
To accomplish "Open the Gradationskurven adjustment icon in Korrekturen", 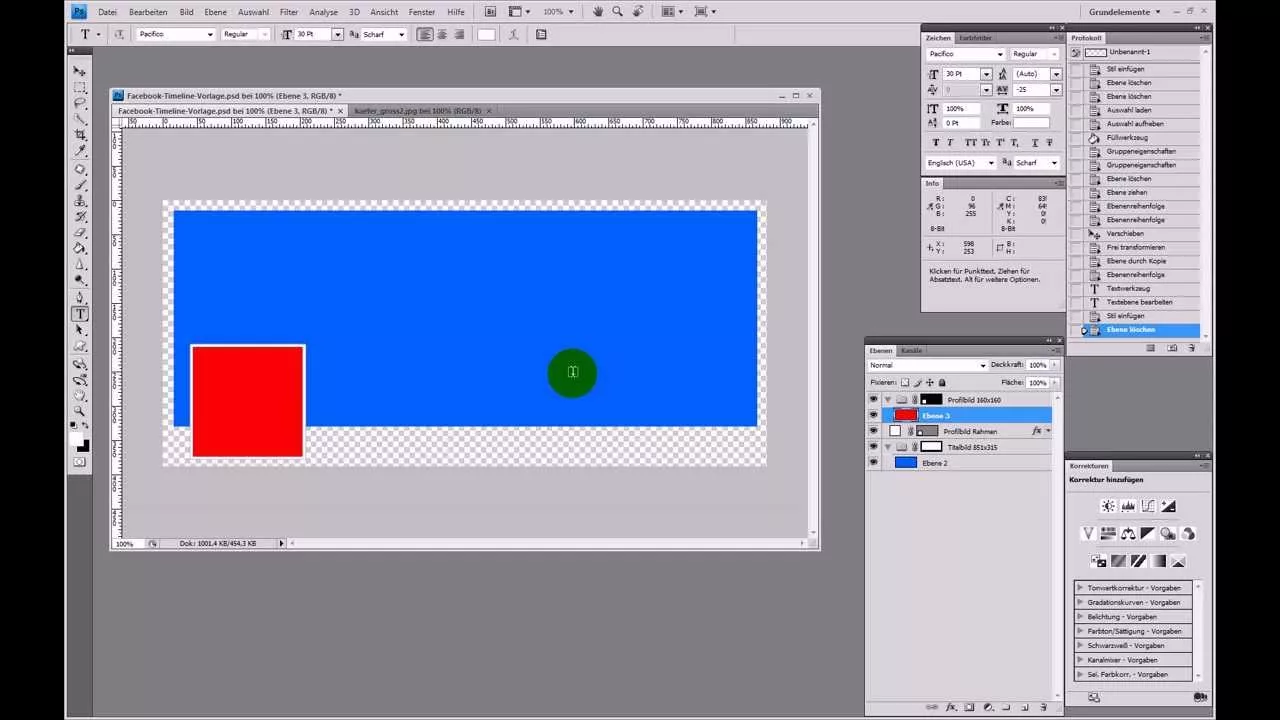I will [1148, 505].
